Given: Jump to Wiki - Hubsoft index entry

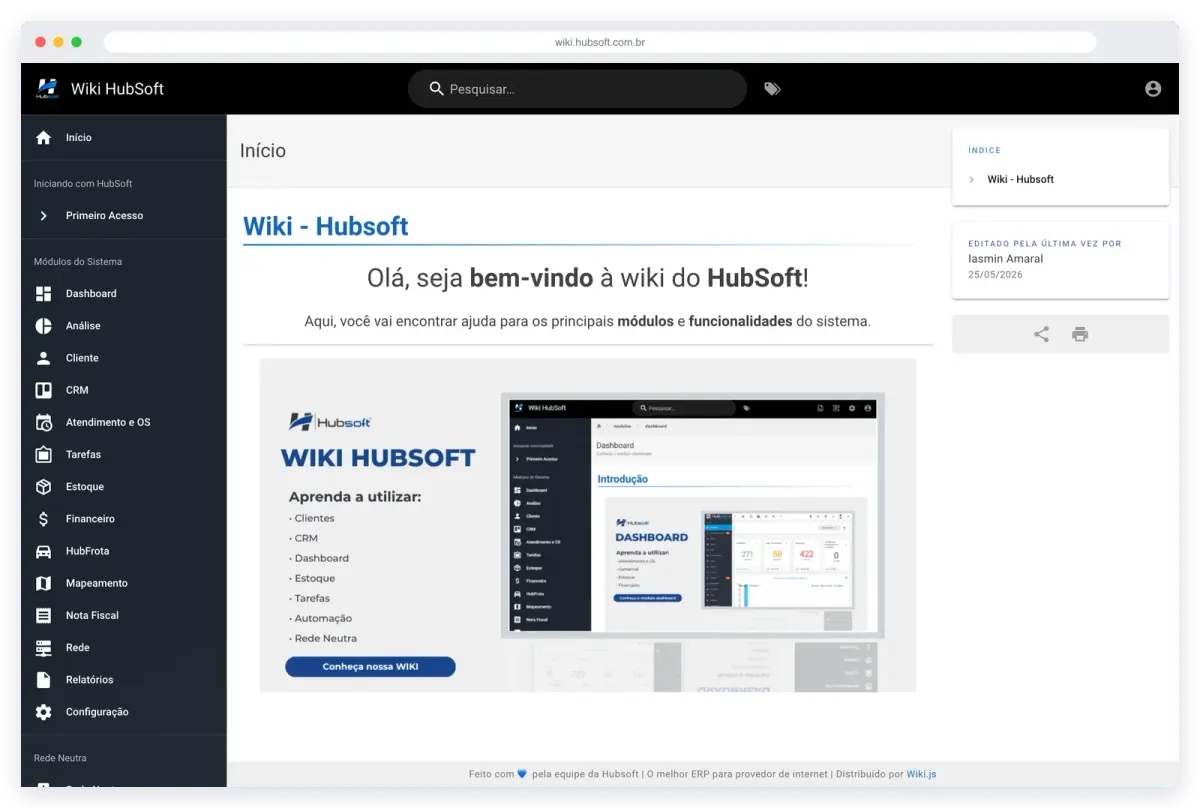Looking at the screenshot, I should pyautogui.click(x=1020, y=180).
